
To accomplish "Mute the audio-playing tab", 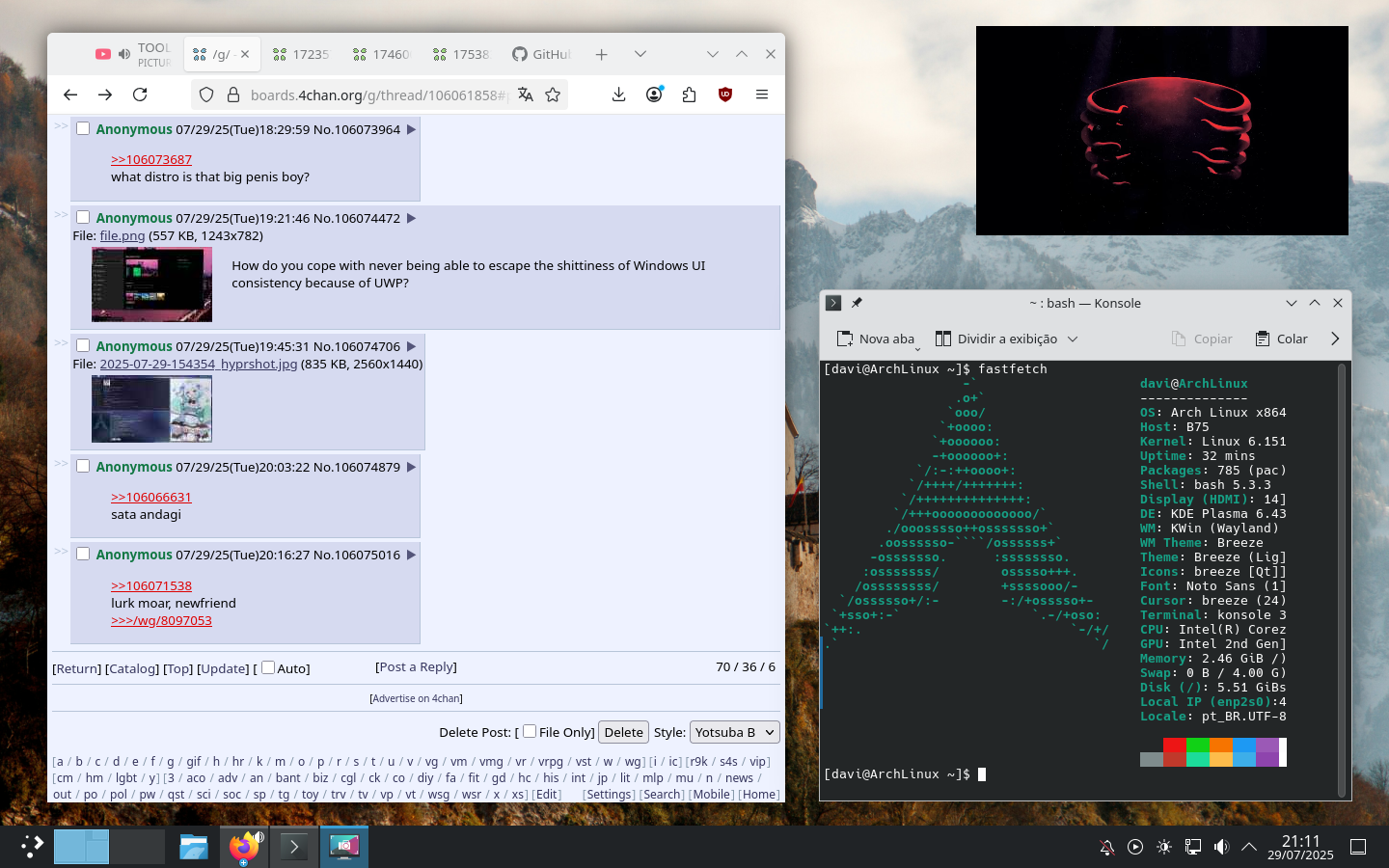I will pos(123,54).
